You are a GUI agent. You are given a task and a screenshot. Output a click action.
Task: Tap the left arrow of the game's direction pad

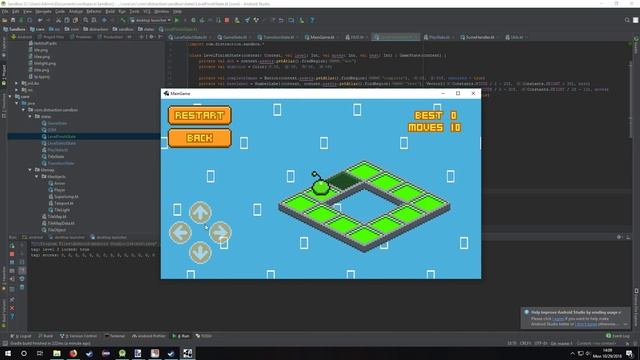pyautogui.click(x=180, y=232)
